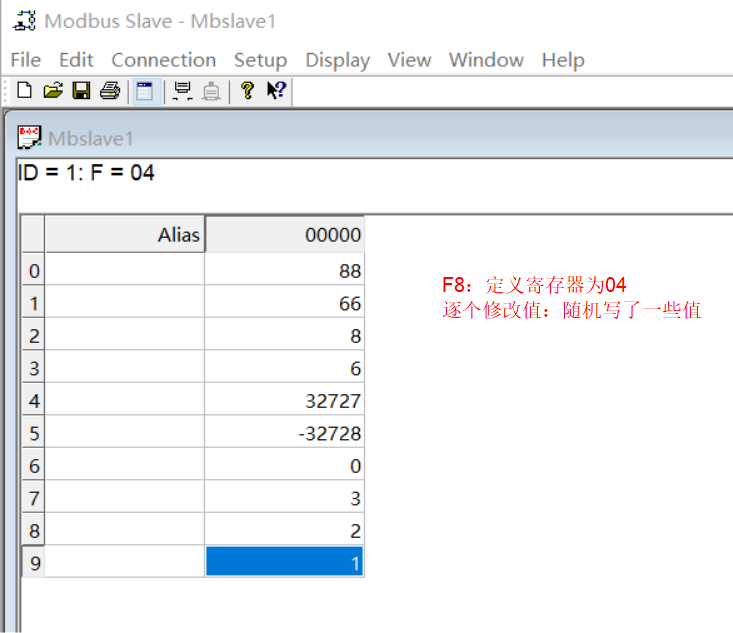Click row header 9
This screenshot has height=633, width=733.
coord(34,562)
